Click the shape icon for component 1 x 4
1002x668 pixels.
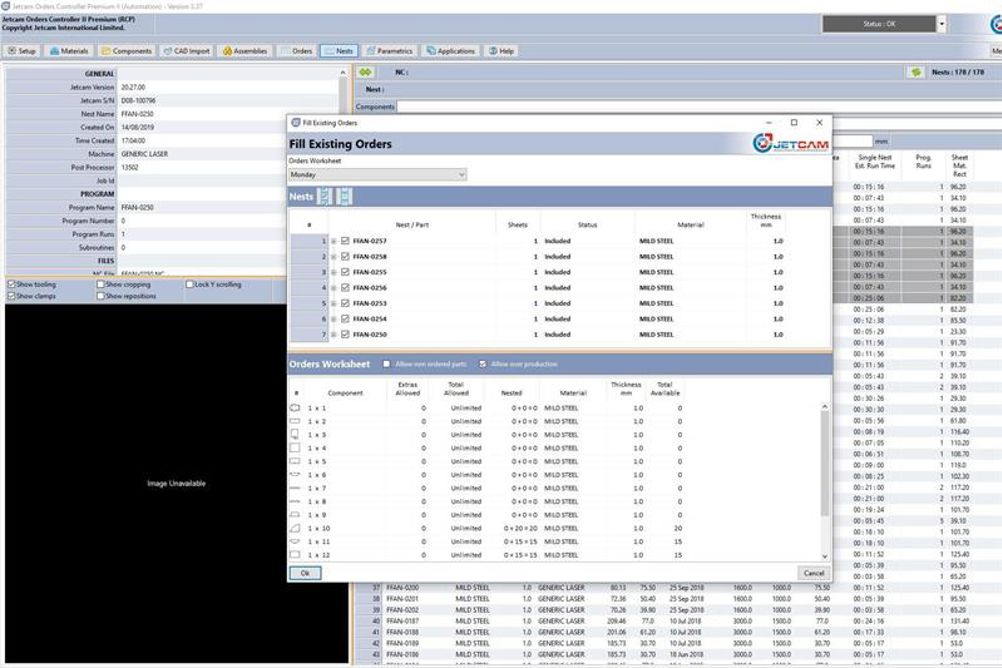tap(295, 447)
